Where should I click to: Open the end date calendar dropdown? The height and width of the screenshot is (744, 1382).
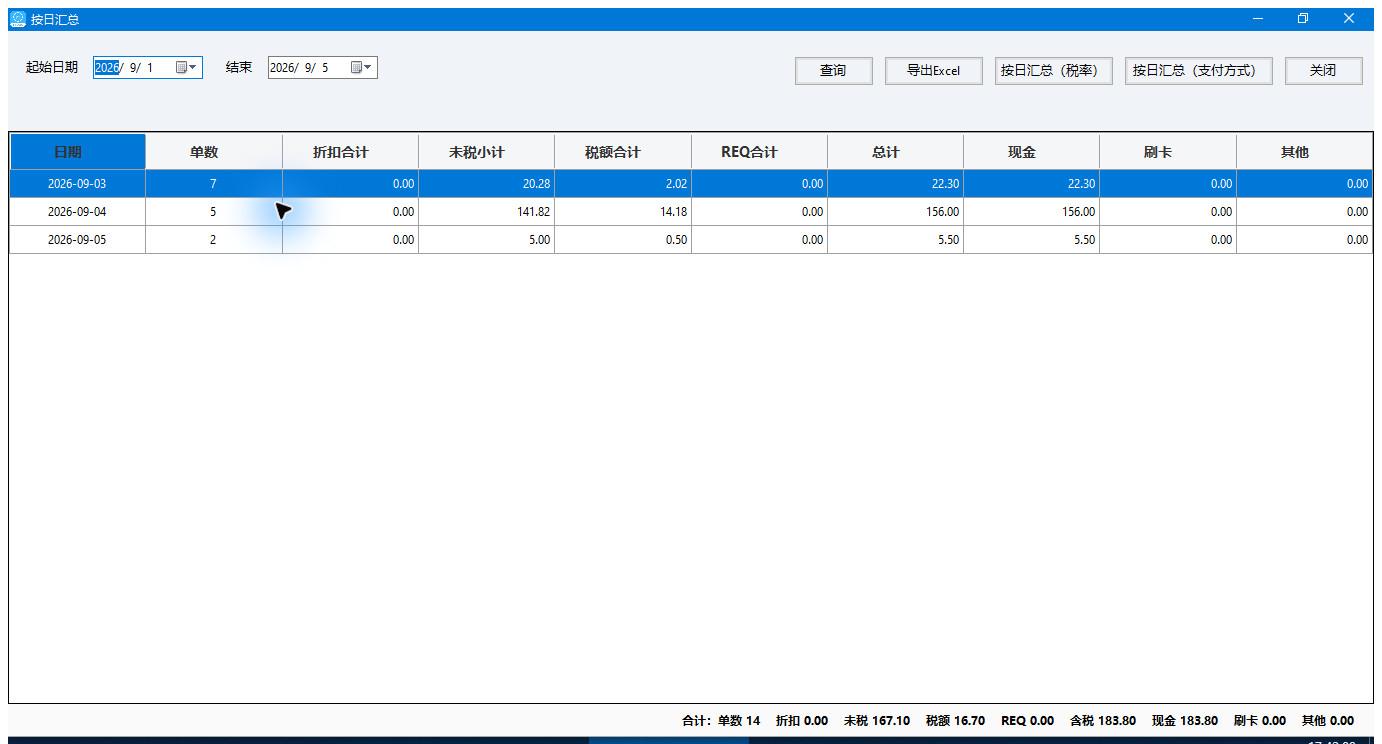(362, 68)
